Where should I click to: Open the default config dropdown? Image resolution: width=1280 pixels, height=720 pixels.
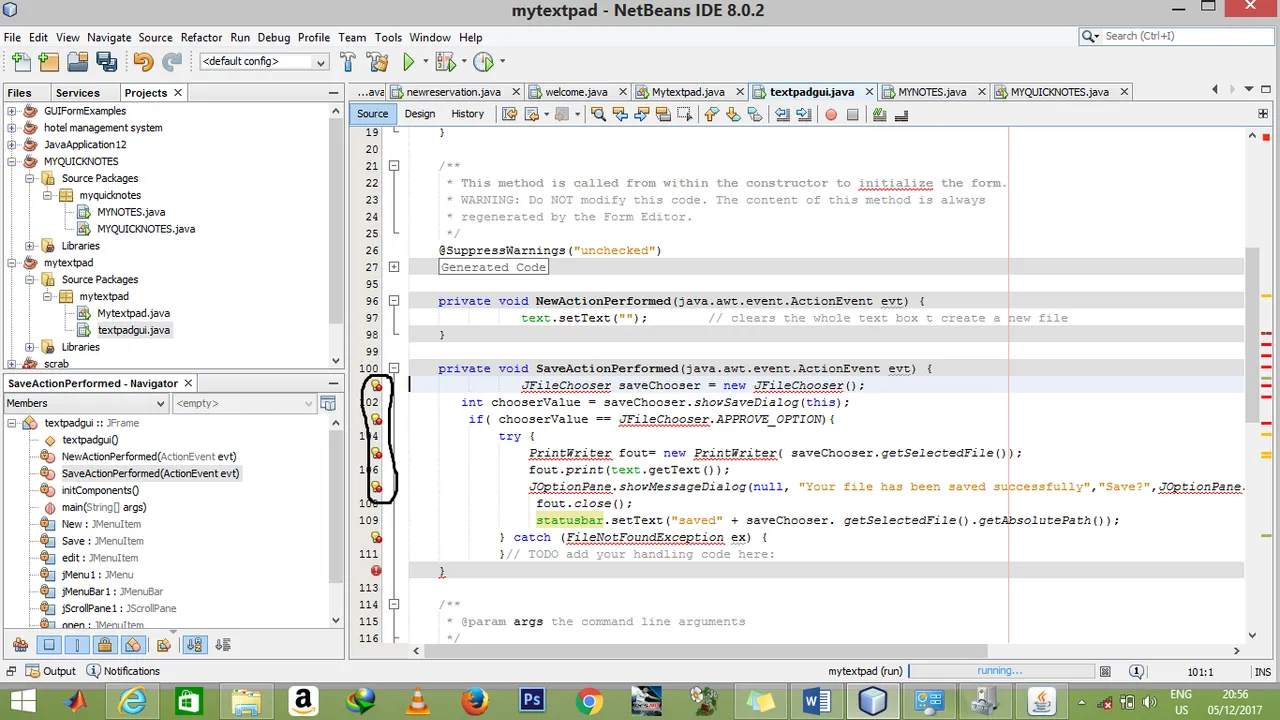tap(264, 62)
